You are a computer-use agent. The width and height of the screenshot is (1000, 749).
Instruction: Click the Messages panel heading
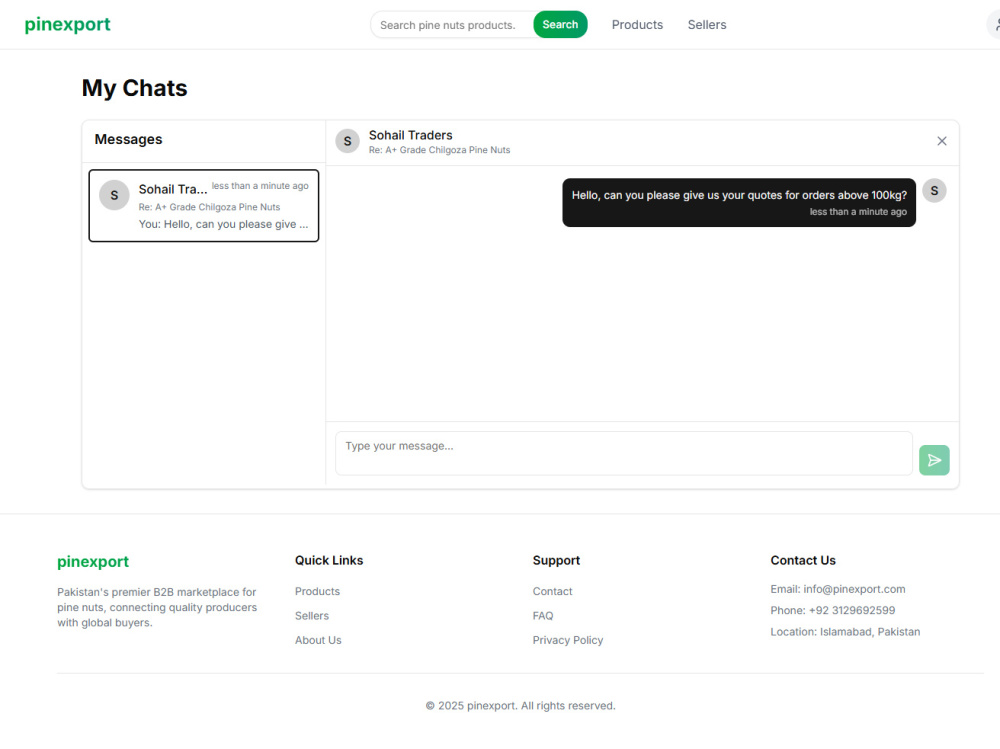pos(128,139)
